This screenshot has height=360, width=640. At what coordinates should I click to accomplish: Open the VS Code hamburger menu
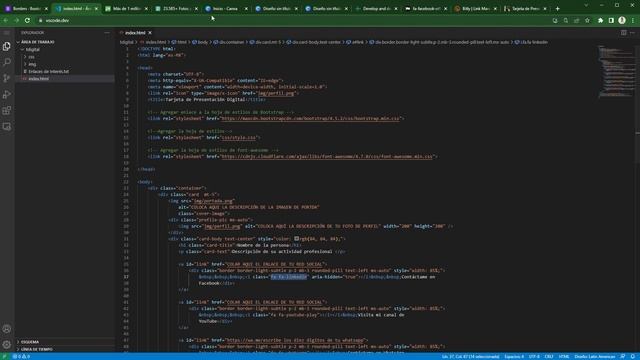tap(7, 33)
